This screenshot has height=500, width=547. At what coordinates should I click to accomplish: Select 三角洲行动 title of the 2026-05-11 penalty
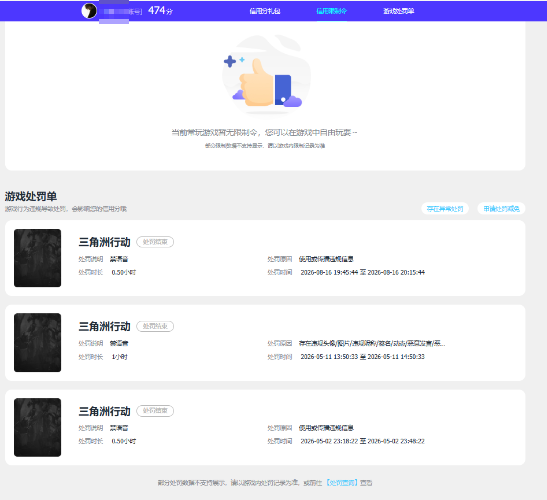tap(104, 326)
